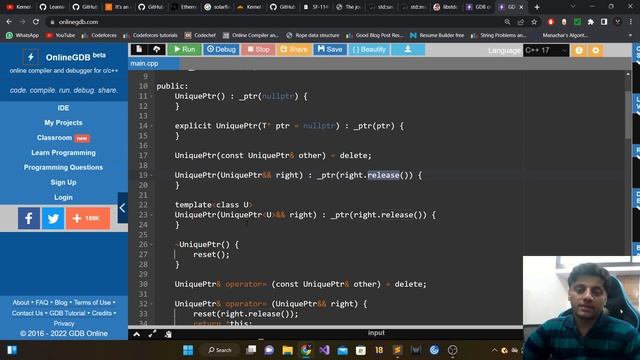Click the OnlineGDB lightning logo
This screenshot has height=360, width=640.
tap(31, 57)
